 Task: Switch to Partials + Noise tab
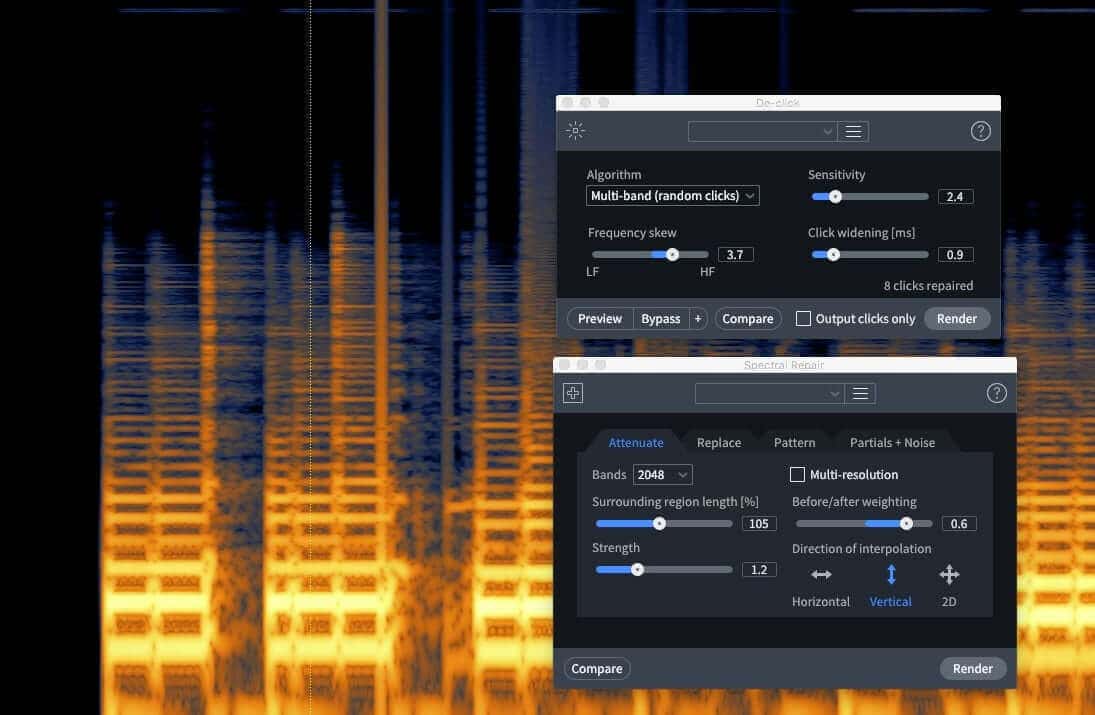point(892,443)
